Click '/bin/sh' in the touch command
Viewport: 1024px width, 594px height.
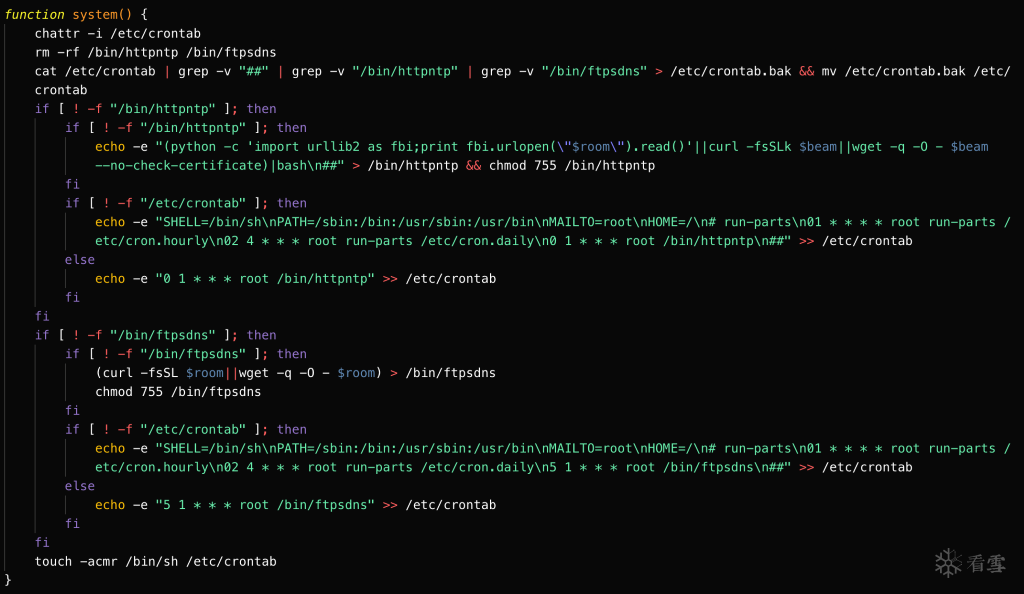pos(152,561)
